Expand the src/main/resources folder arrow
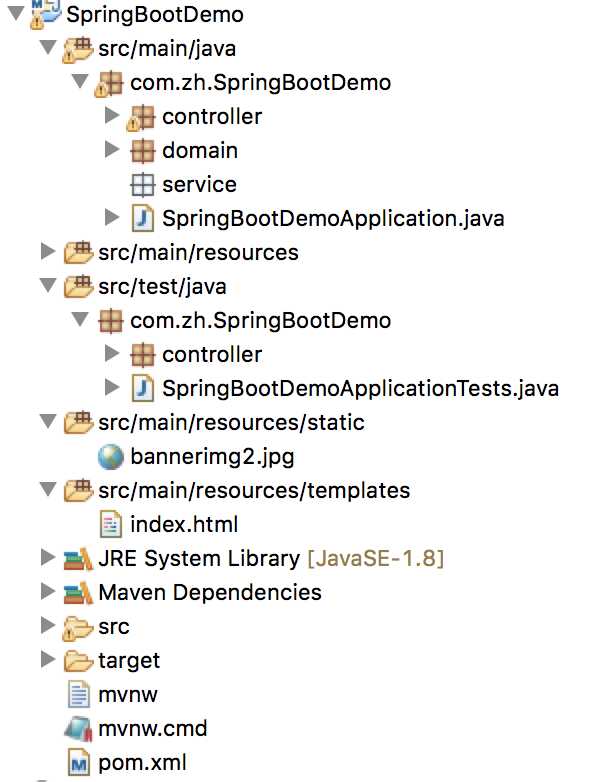 coord(47,251)
